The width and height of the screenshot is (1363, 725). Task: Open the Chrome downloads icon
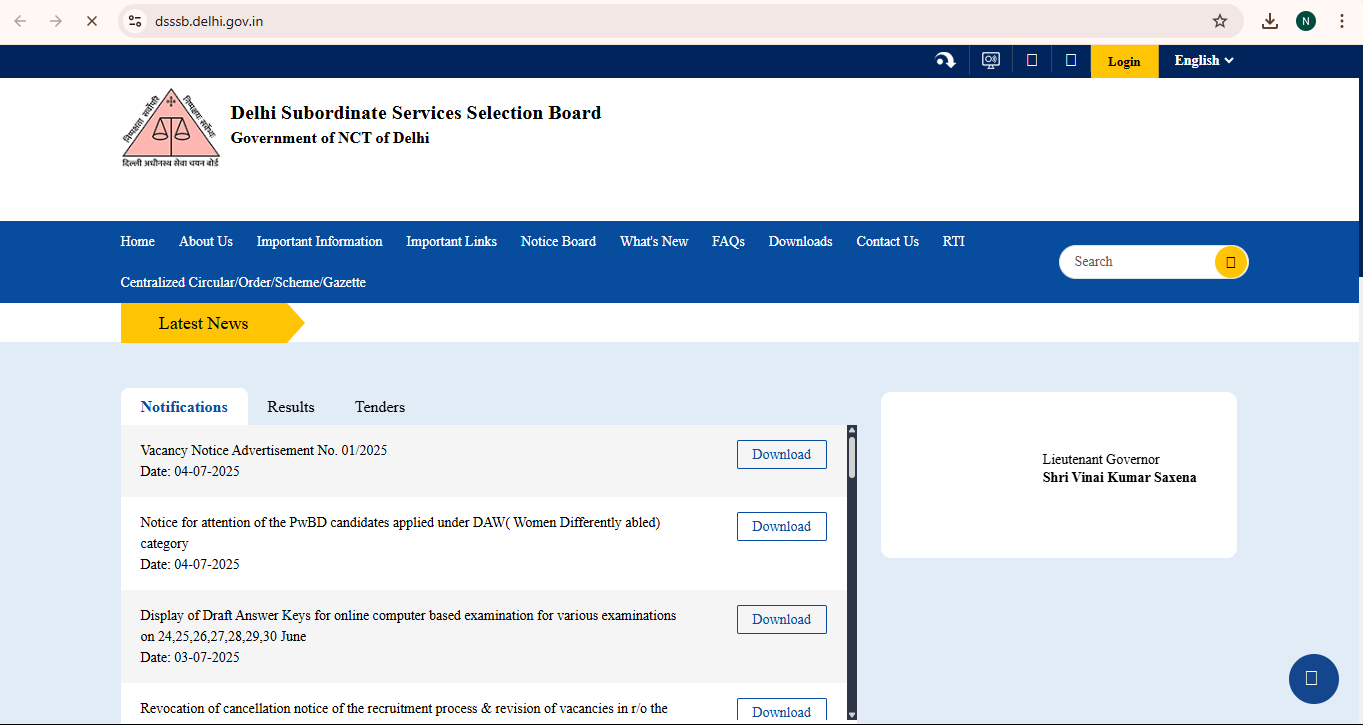point(1269,21)
